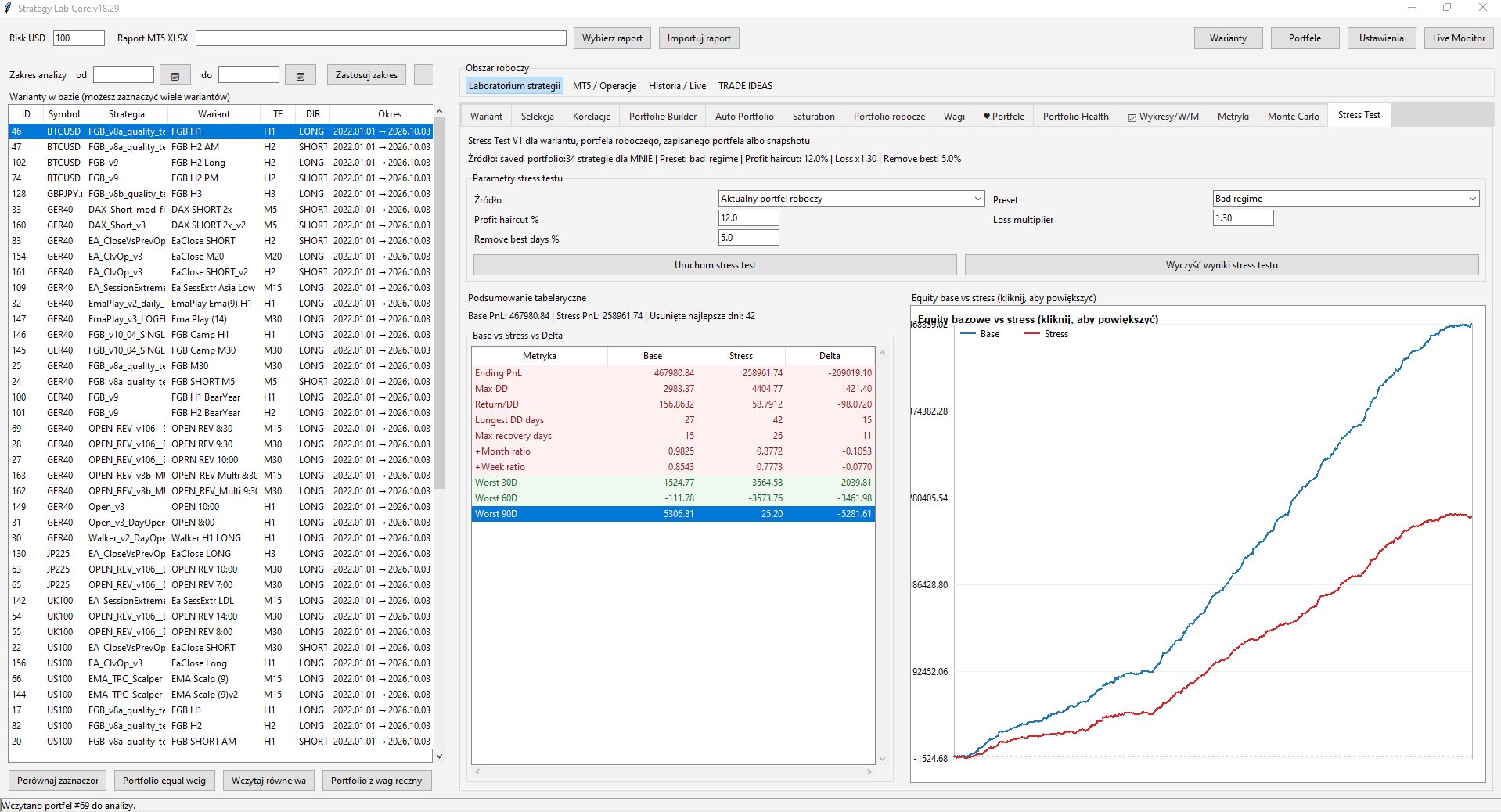1501x812 pixels.
Task: Click the Loss multiplier input
Action: 1244,218
